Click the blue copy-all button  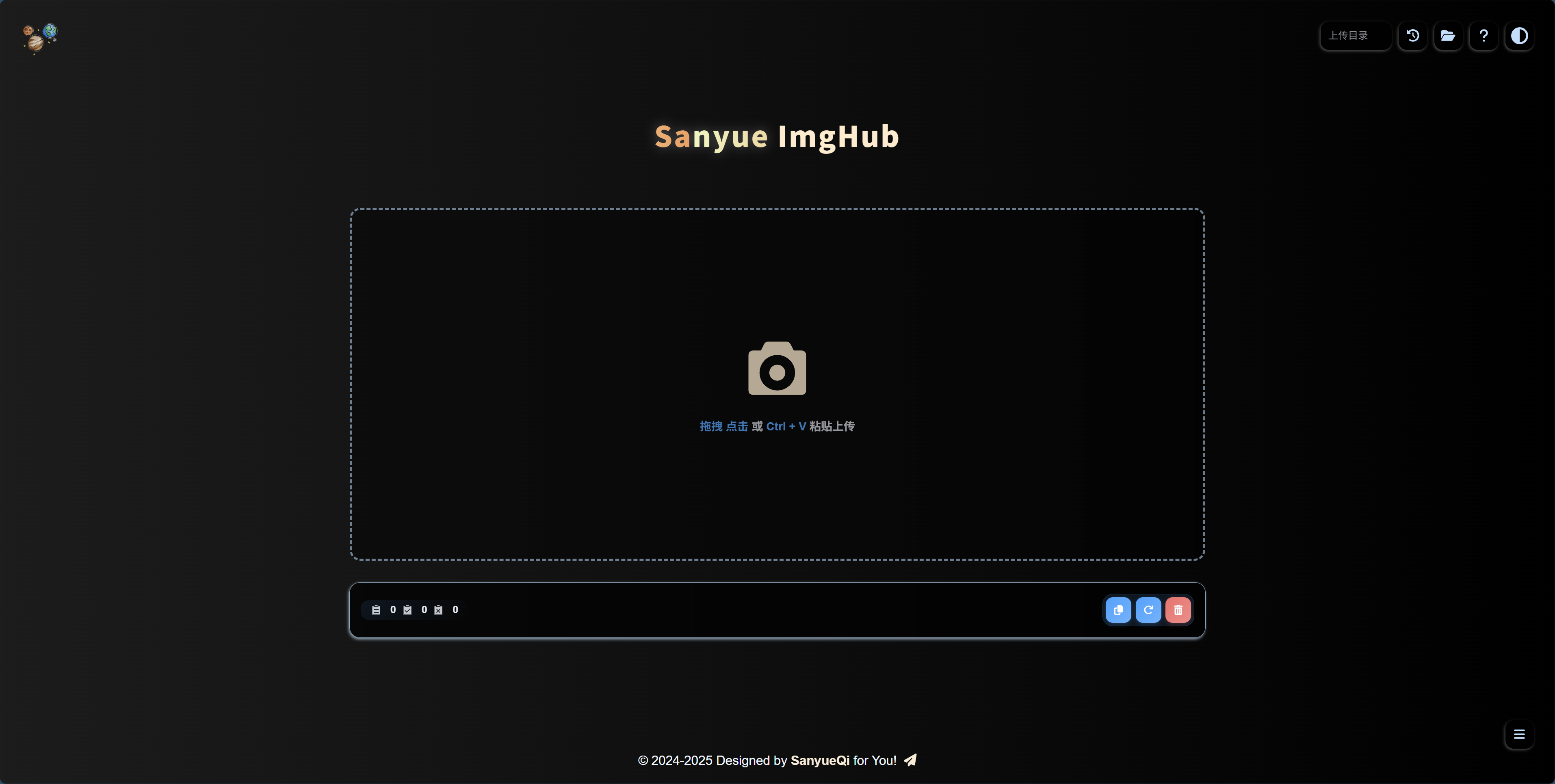[1118, 609]
